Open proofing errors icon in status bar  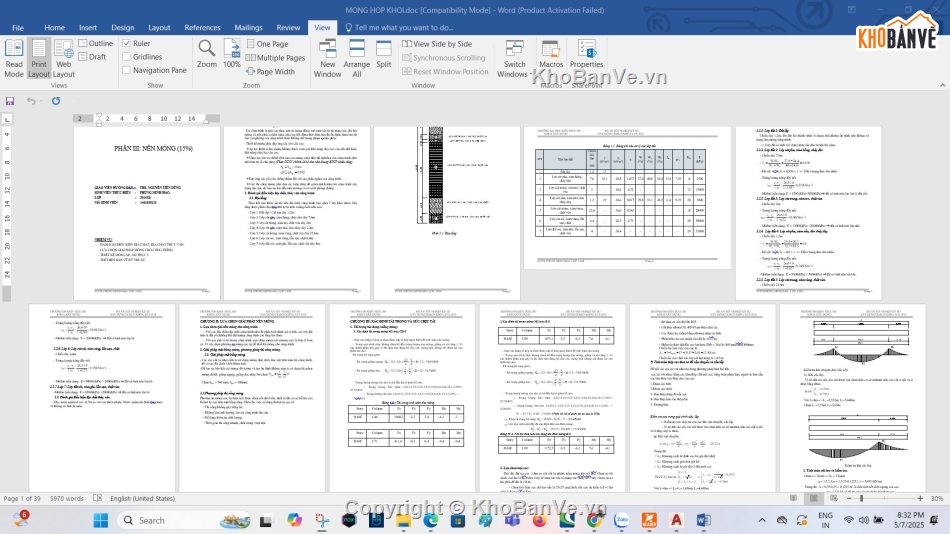pos(98,498)
